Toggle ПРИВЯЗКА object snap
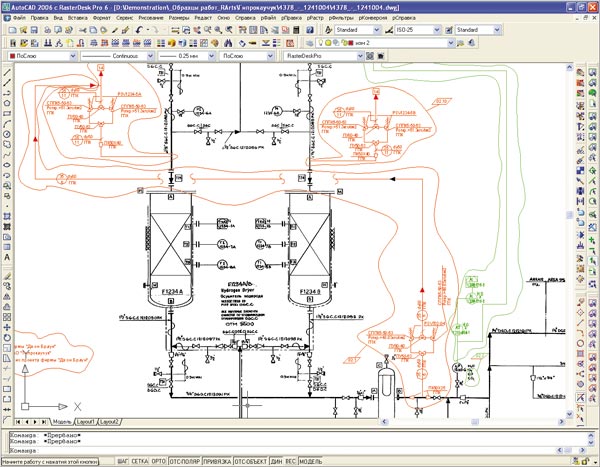Image resolution: width=600 pixels, height=467 pixels. point(215,461)
